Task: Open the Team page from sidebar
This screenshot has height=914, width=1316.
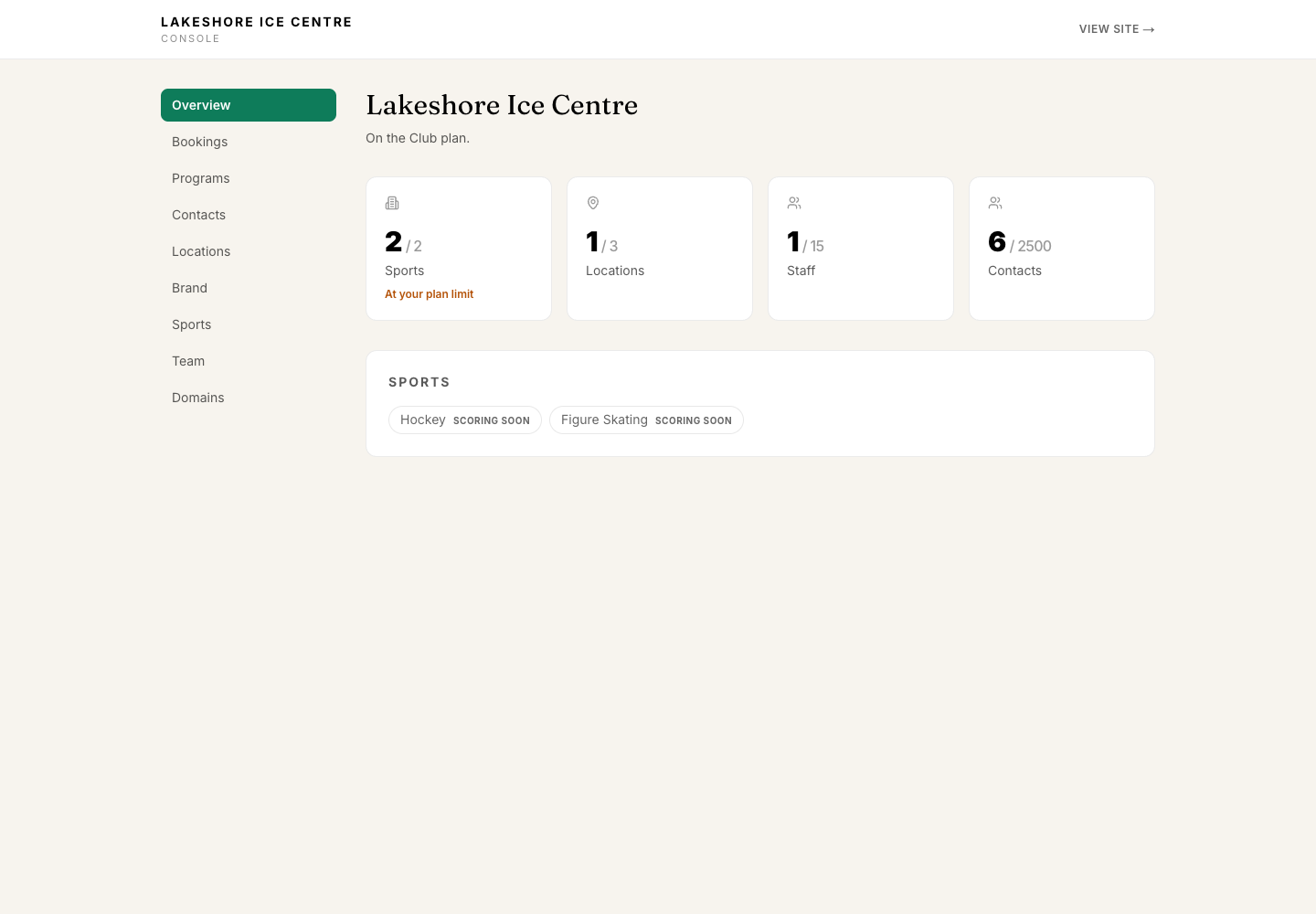Action: point(249,361)
